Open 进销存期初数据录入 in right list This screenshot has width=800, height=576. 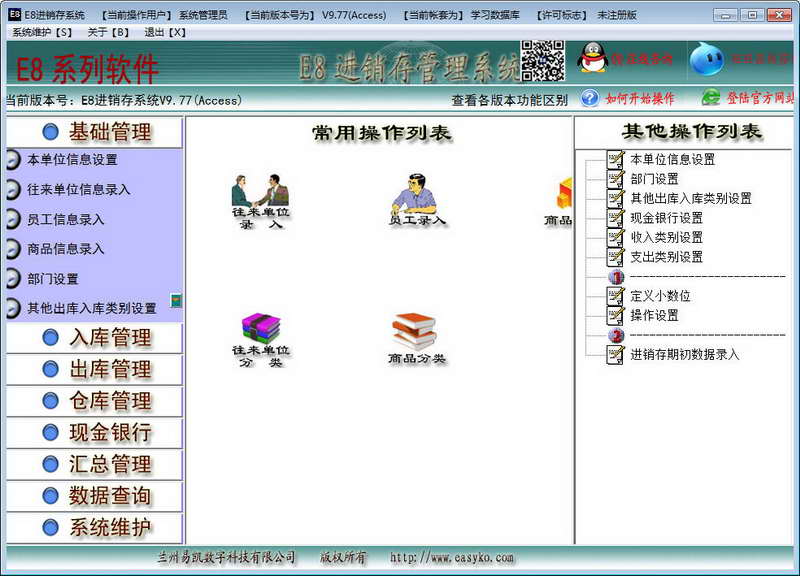coord(685,355)
